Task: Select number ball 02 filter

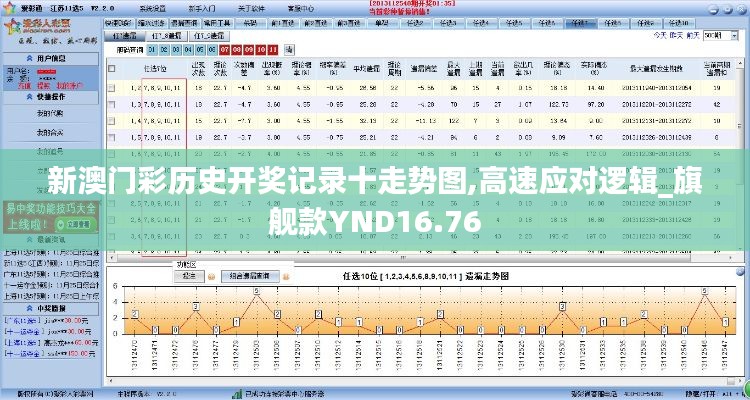Action: coord(164,49)
